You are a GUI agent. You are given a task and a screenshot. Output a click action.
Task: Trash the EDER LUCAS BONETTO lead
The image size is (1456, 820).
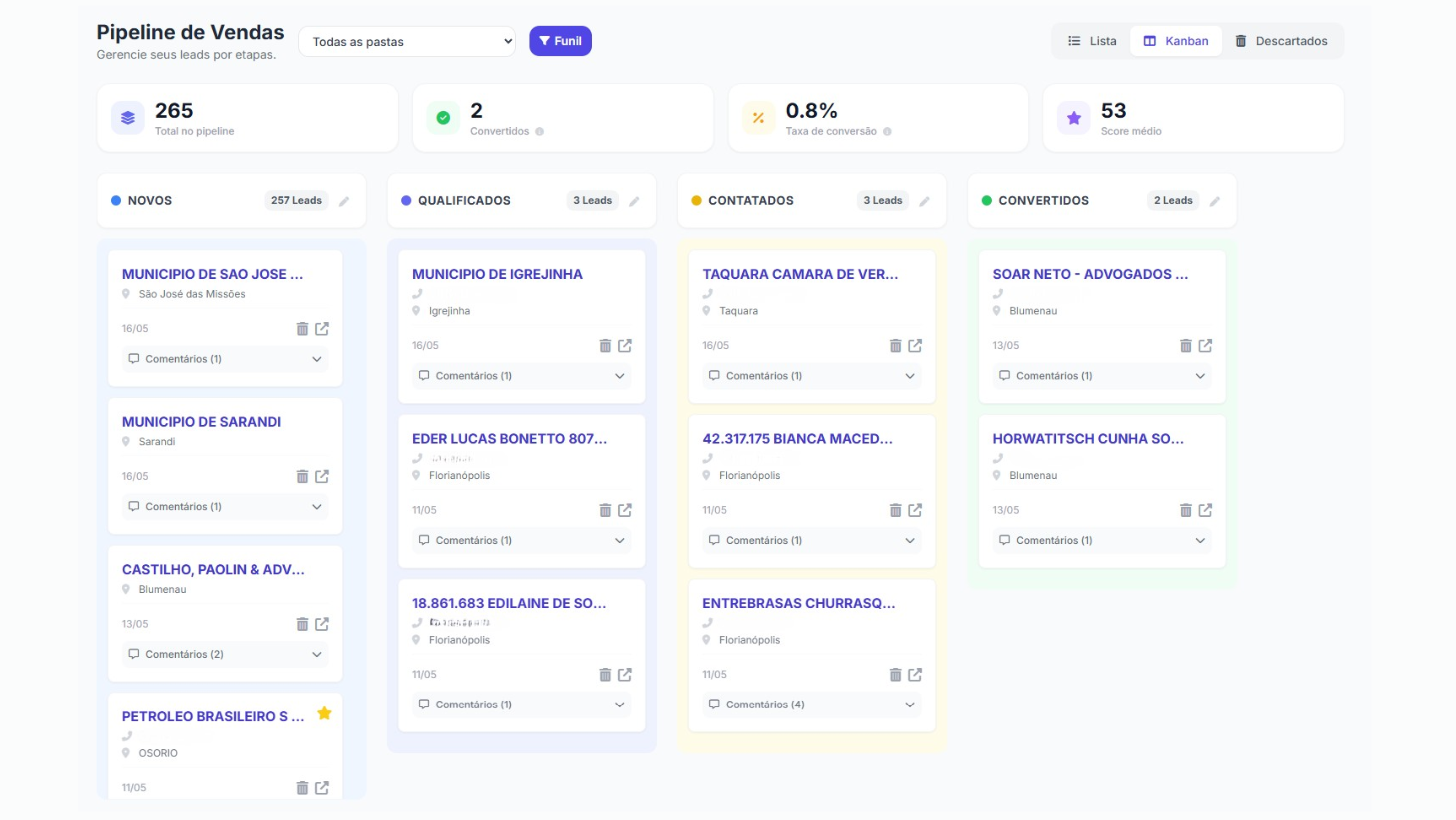pos(605,510)
